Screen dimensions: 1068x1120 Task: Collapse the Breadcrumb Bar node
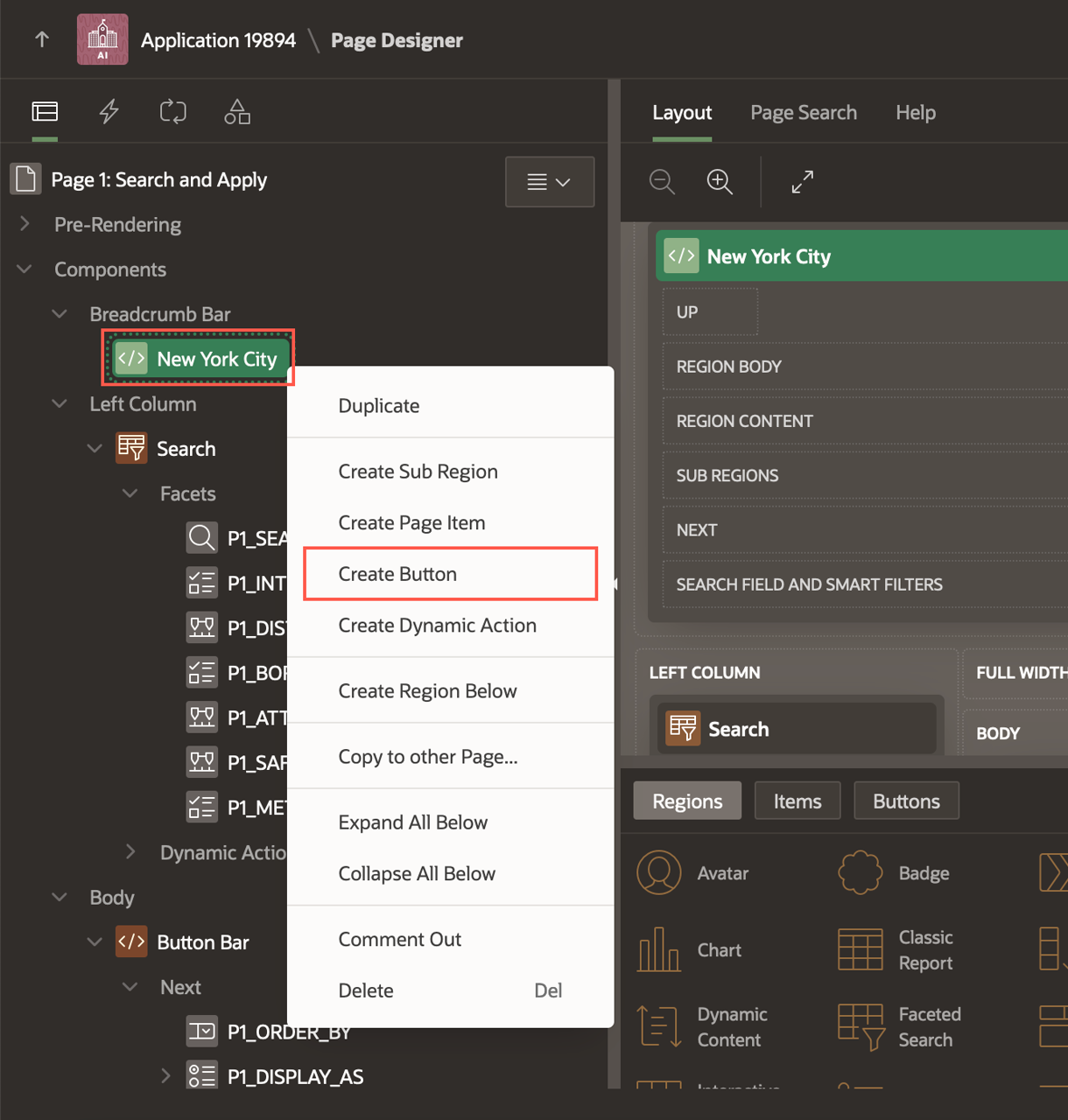pyautogui.click(x=60, y=314)
